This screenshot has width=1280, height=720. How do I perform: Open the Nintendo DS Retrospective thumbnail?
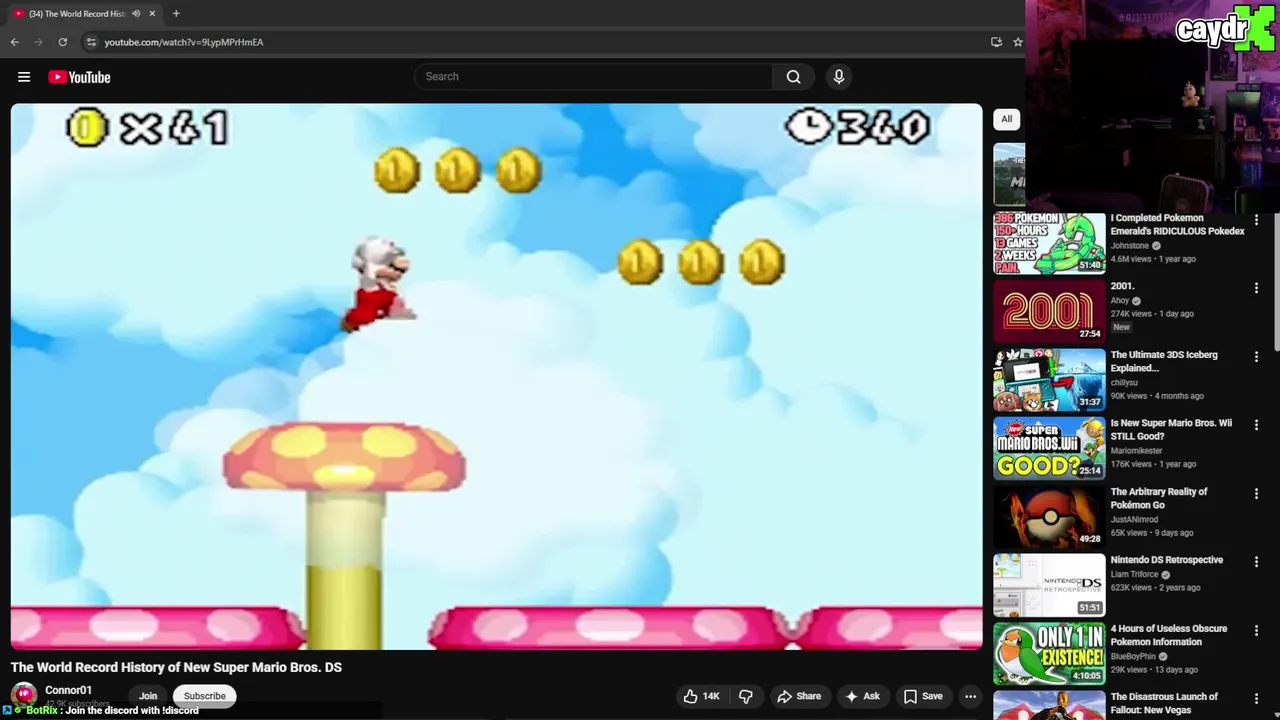point(1049,585)
